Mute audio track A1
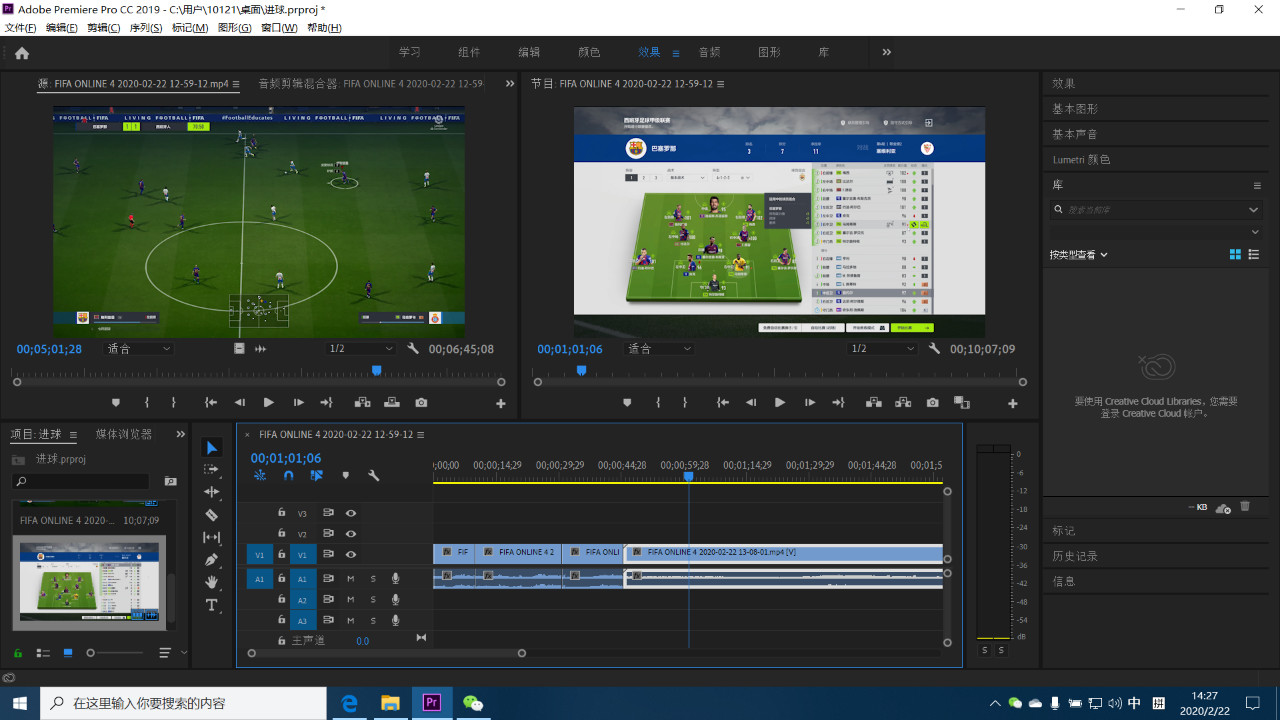The width and height of the screenshot is (1280, 720). 351,578
